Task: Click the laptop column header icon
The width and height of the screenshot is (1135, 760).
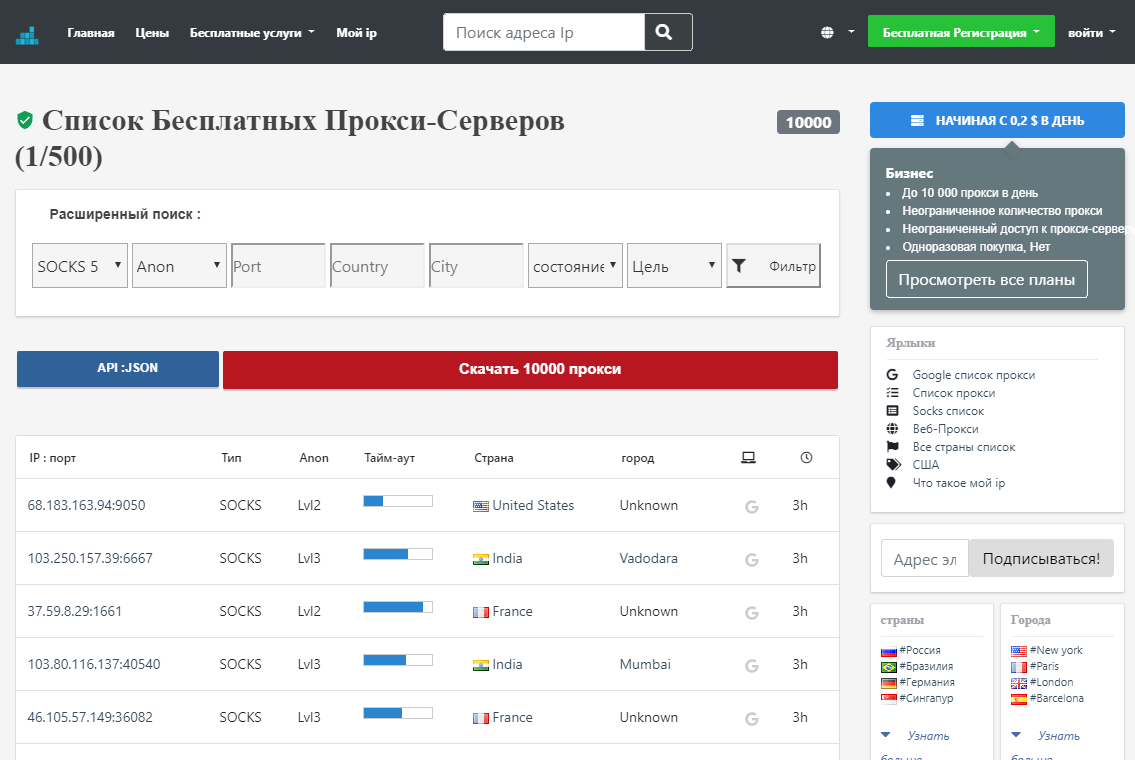Action: [x=748, y=457]
